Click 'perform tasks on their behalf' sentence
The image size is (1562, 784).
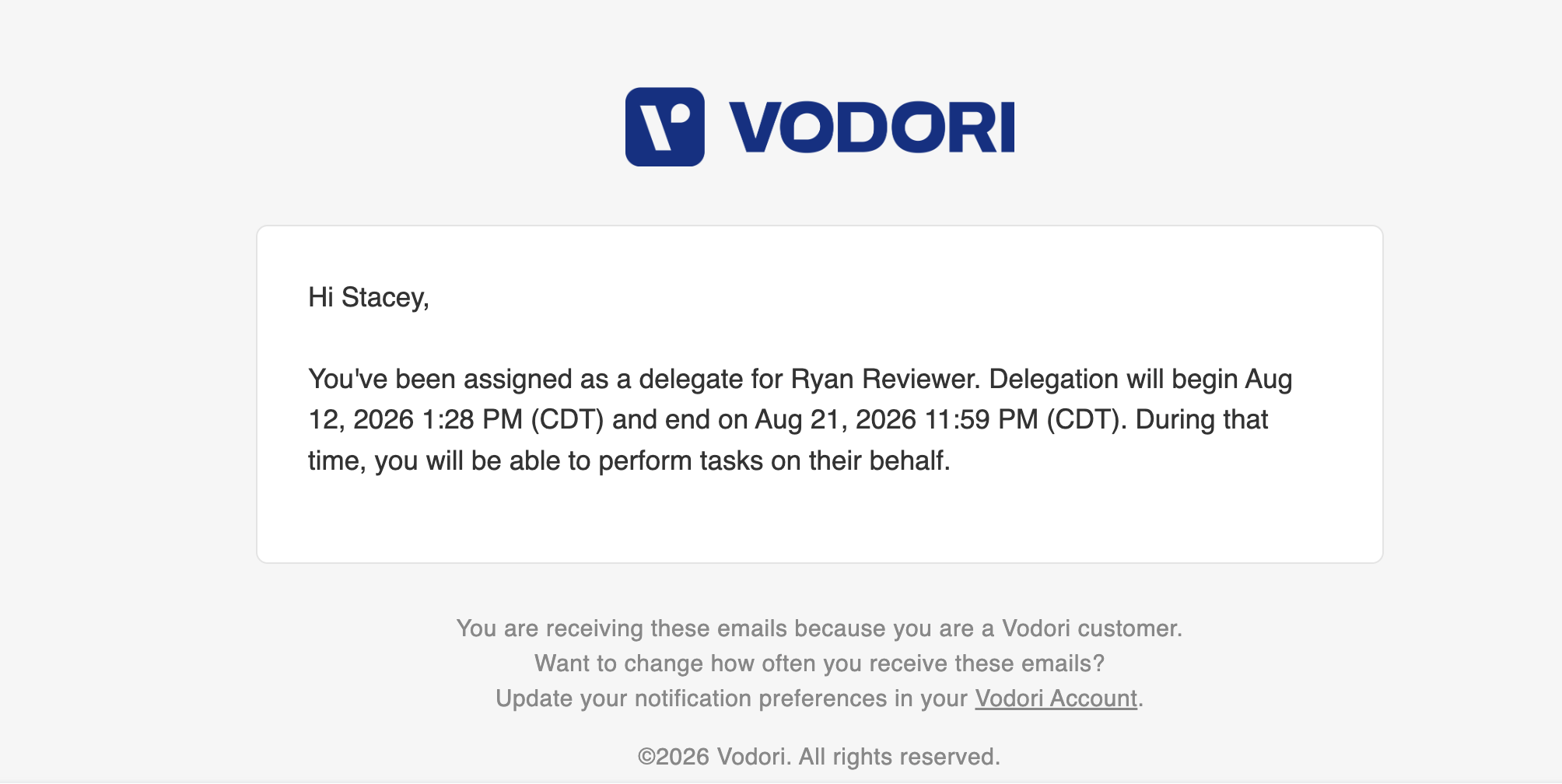(773, 460)
